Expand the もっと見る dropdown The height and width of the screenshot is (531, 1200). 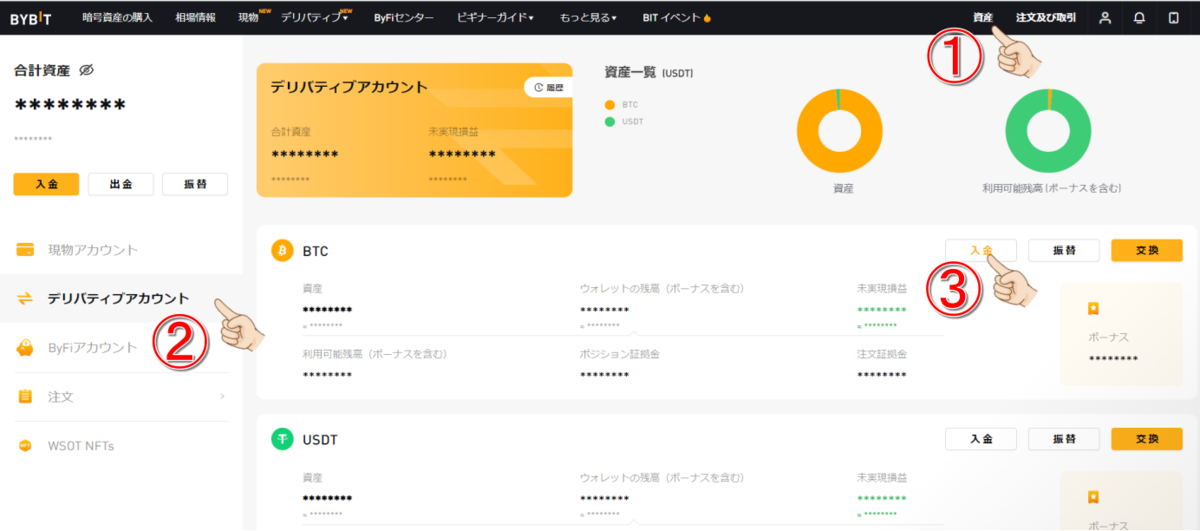click(588, 18)
